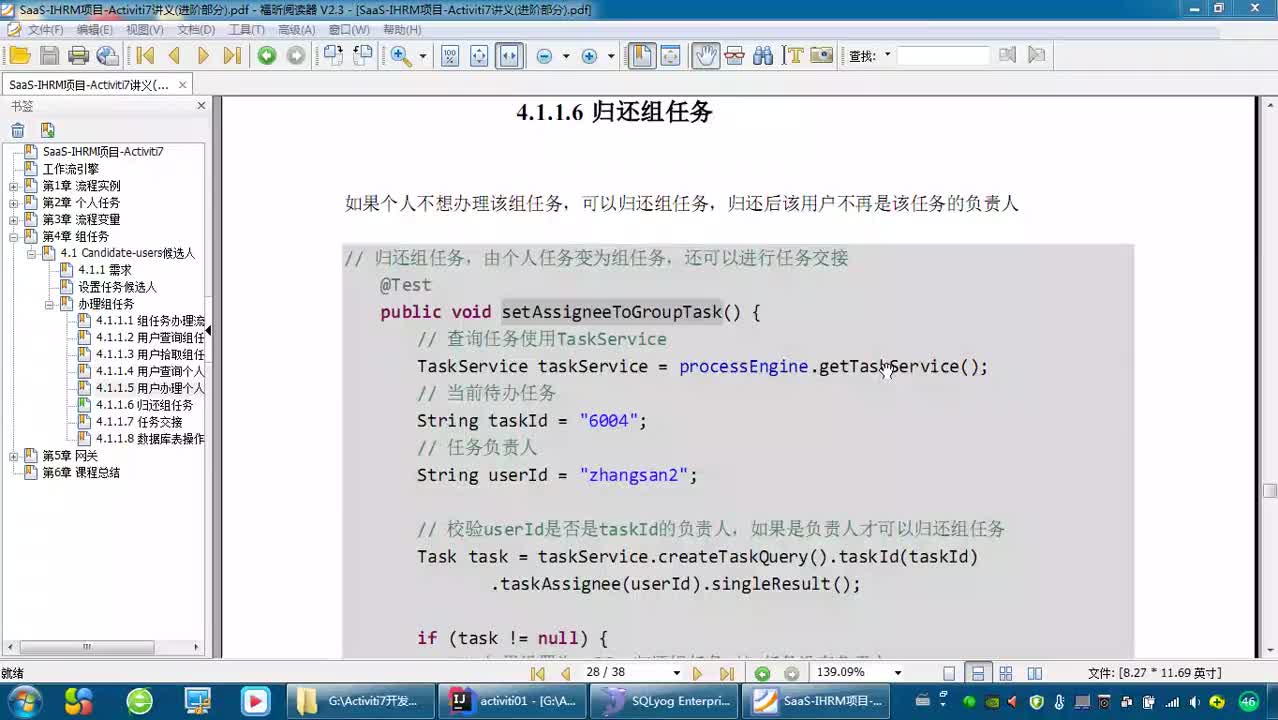This screenshot has width=1278, height=720.
Task: Click the email/send document globe icon
Action: tap(107, 56)
